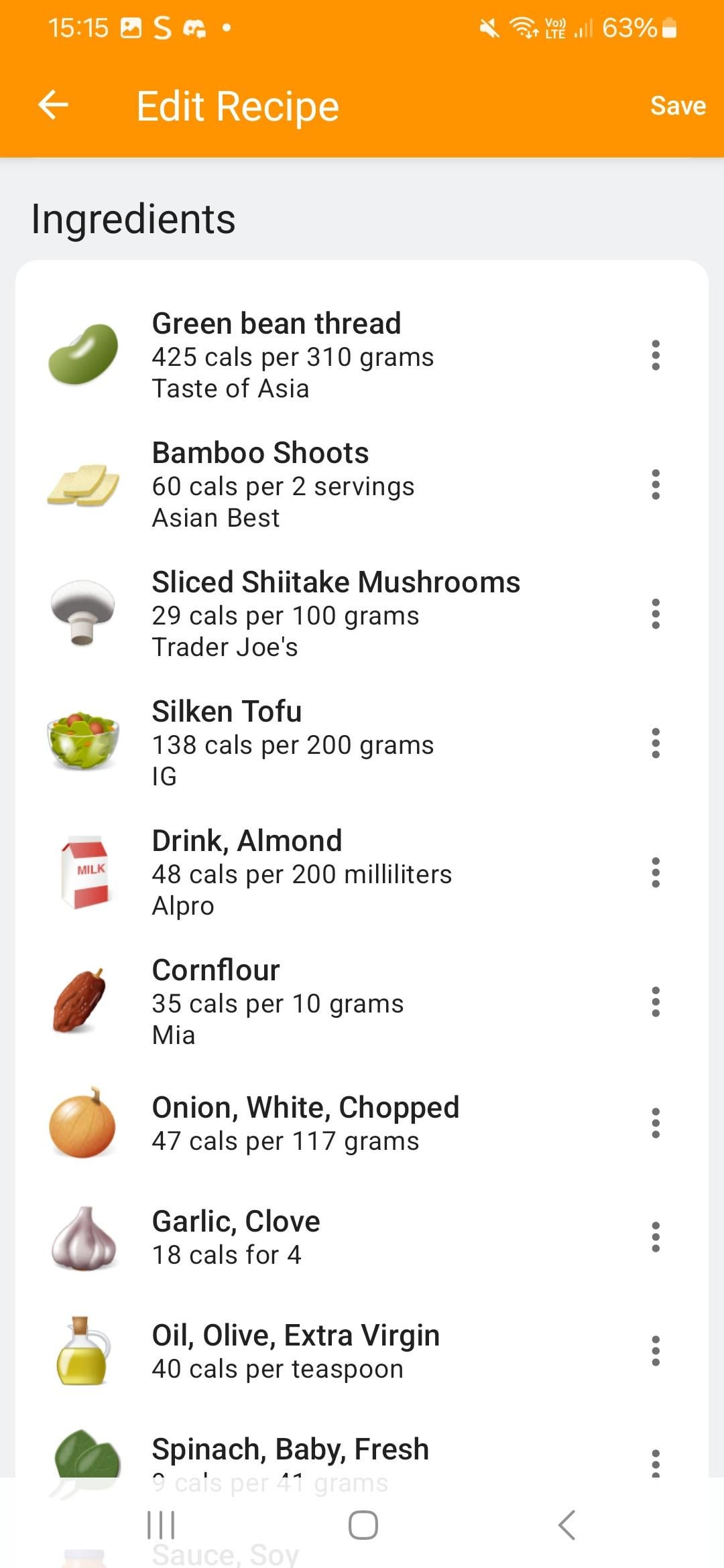Save the recipe
724x1568 pixels.
[x=677, y=106]
